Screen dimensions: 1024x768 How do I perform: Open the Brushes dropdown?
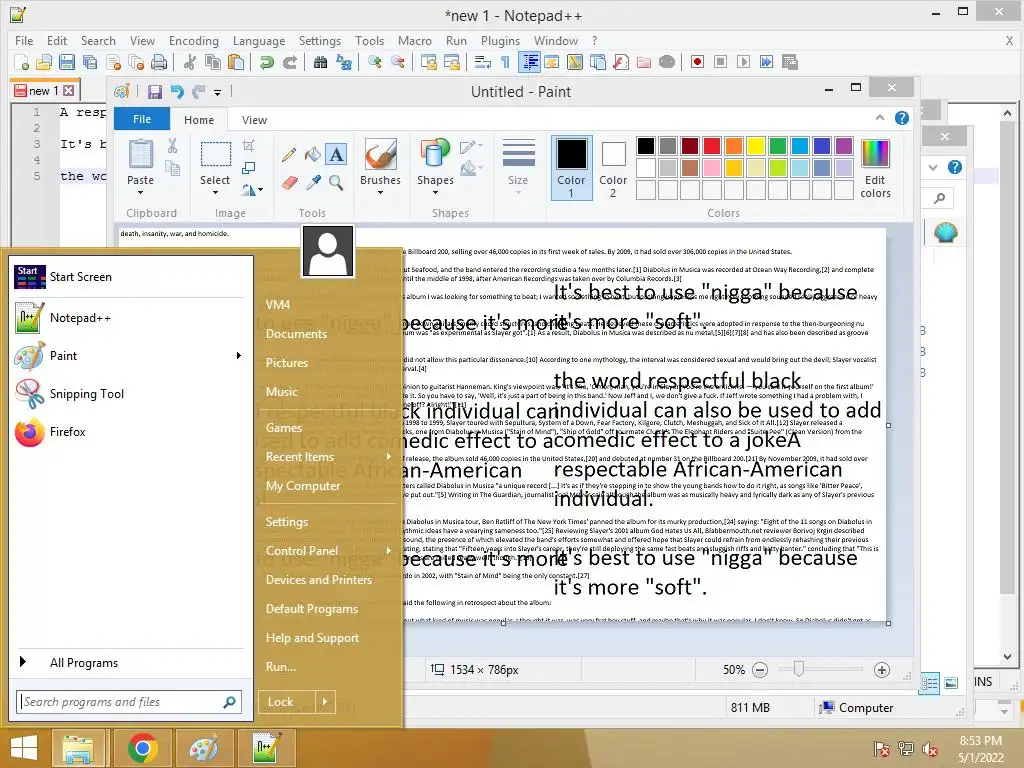coord(380,193)
